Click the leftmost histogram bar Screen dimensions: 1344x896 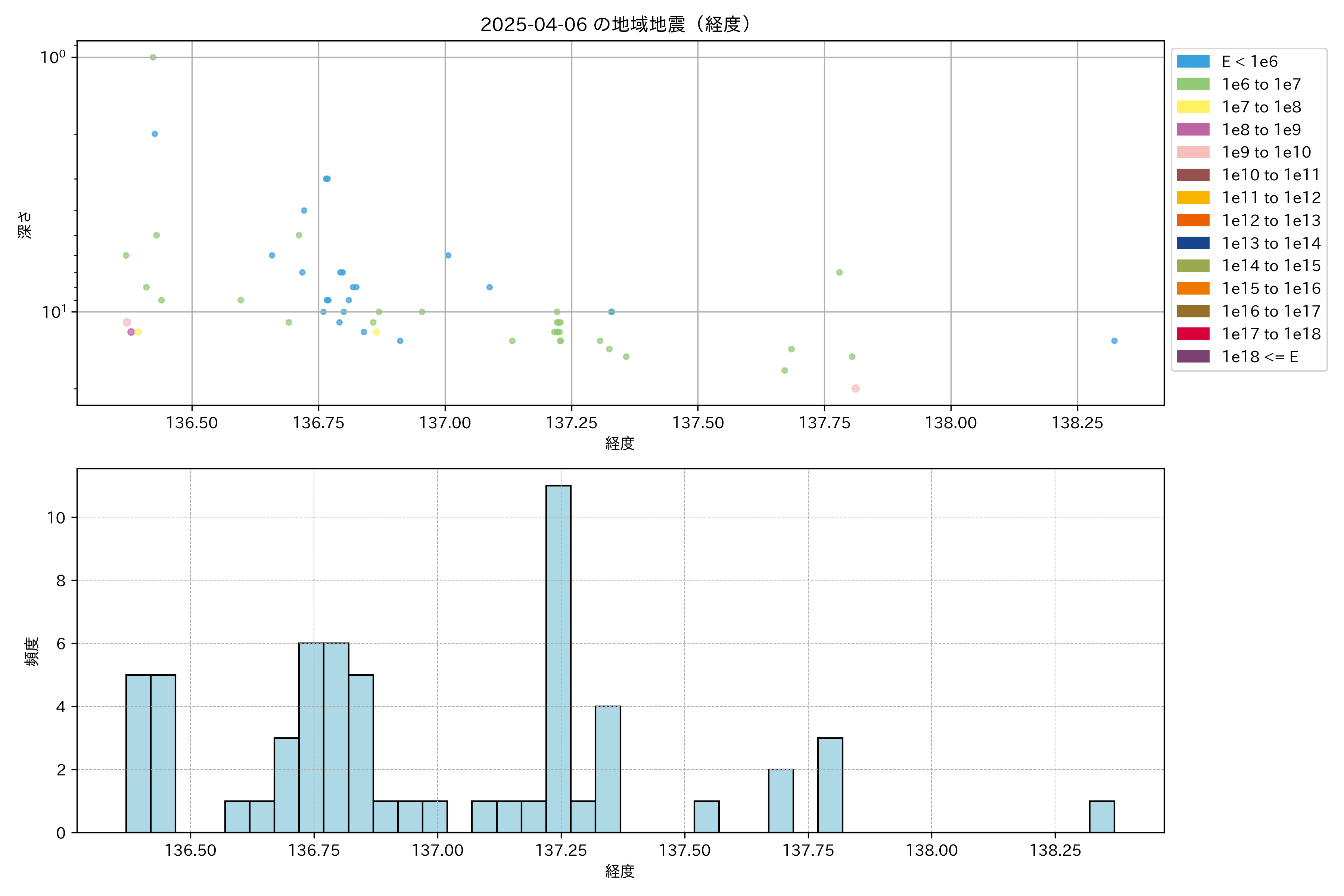point(138,753)
